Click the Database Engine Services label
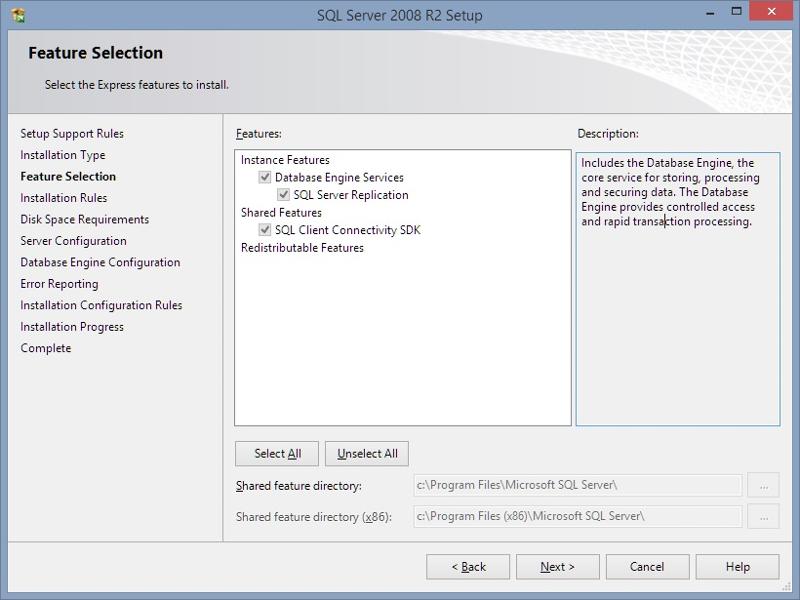Viewport: 800px width, 600px height. [x=339, y=178]
